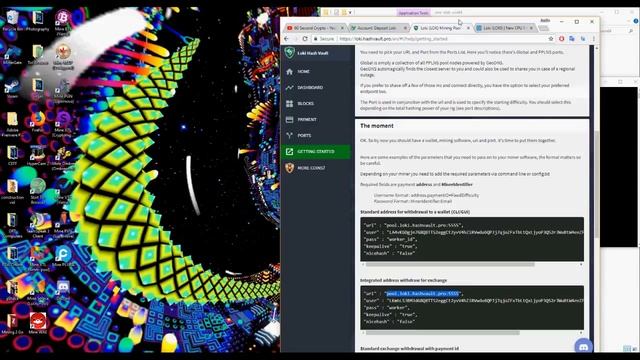Screen dimensions: 640x360
Task: Open a new browser tab
Action: click(543, 28)
